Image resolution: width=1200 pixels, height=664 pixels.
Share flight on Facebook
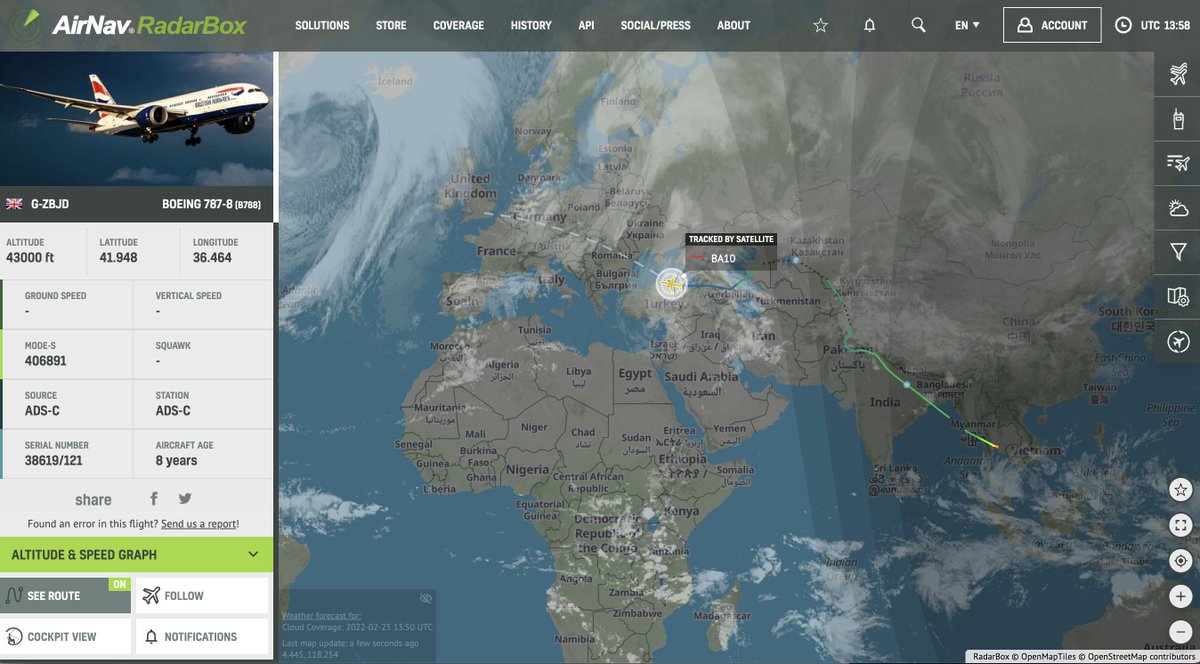coord(154,499)
